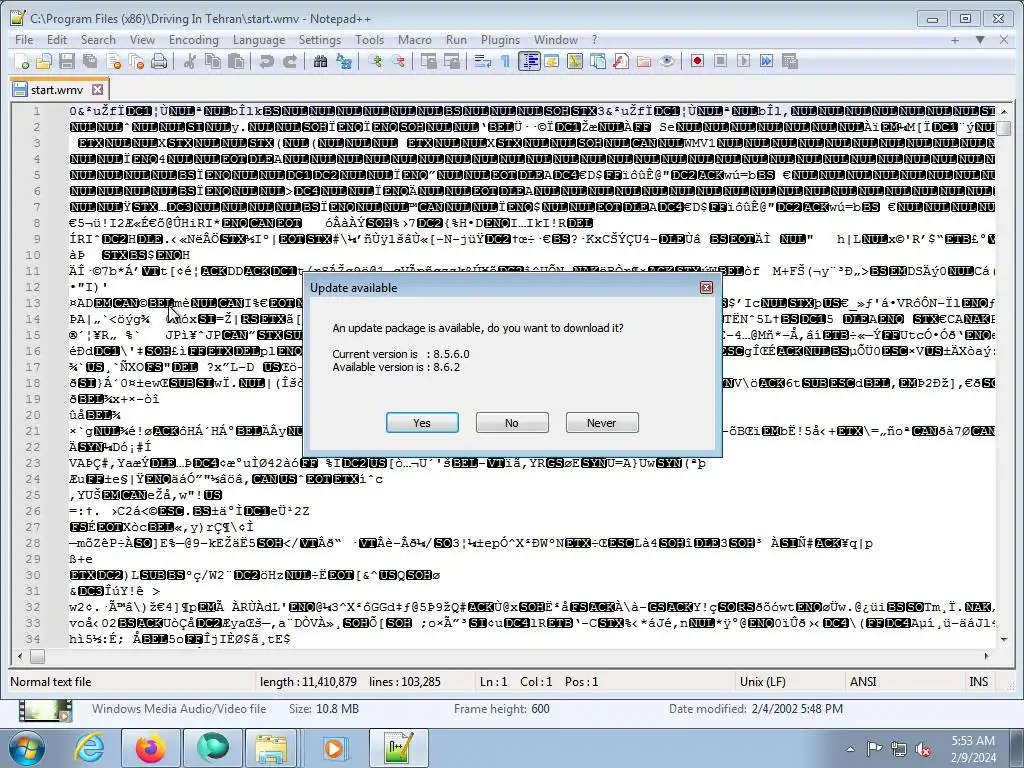Open the Window menu
This screenshot has width=1024, height=768.
tap(556, 40)
